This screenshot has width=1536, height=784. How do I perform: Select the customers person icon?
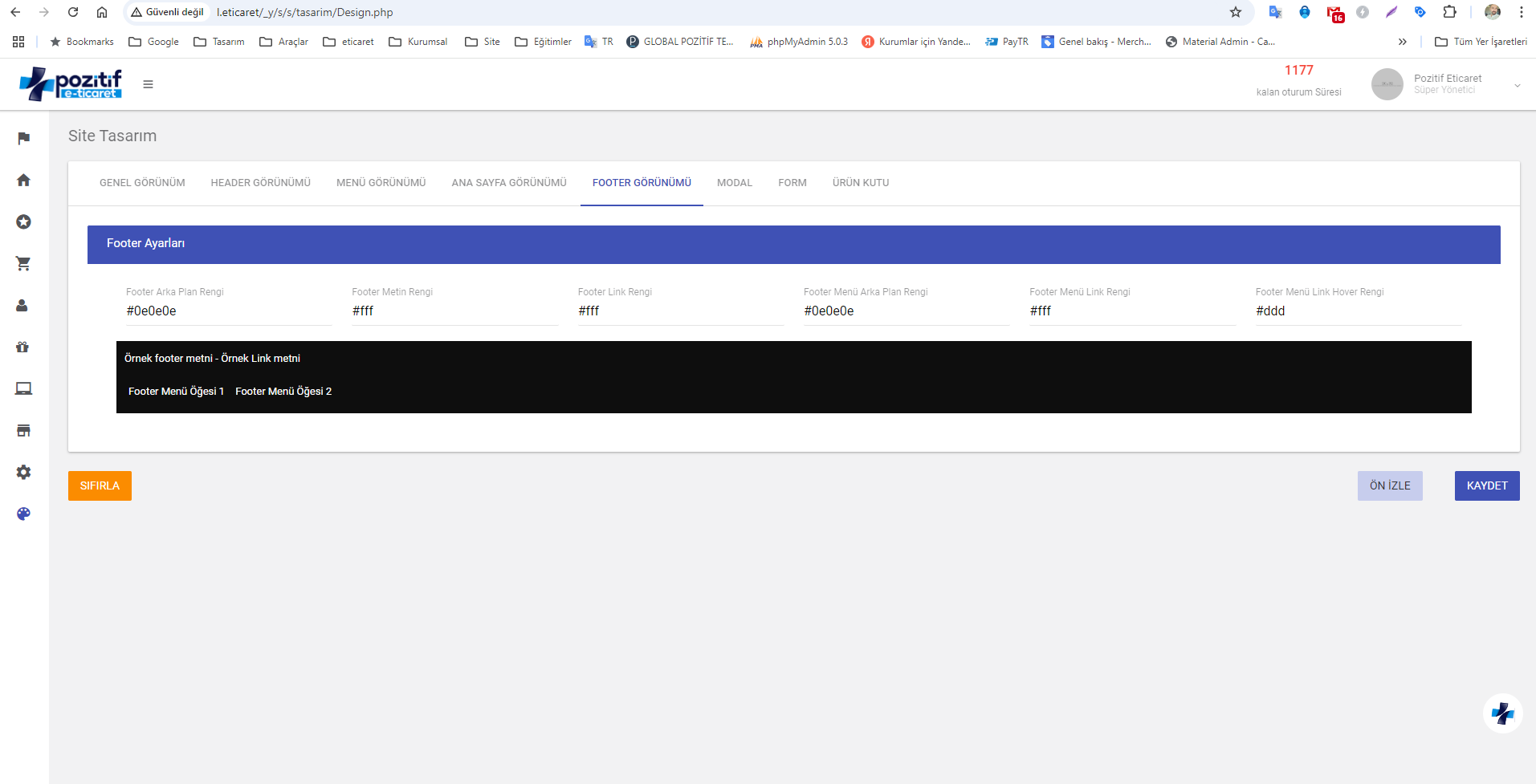pyautogui.click(x=23, y=305)
